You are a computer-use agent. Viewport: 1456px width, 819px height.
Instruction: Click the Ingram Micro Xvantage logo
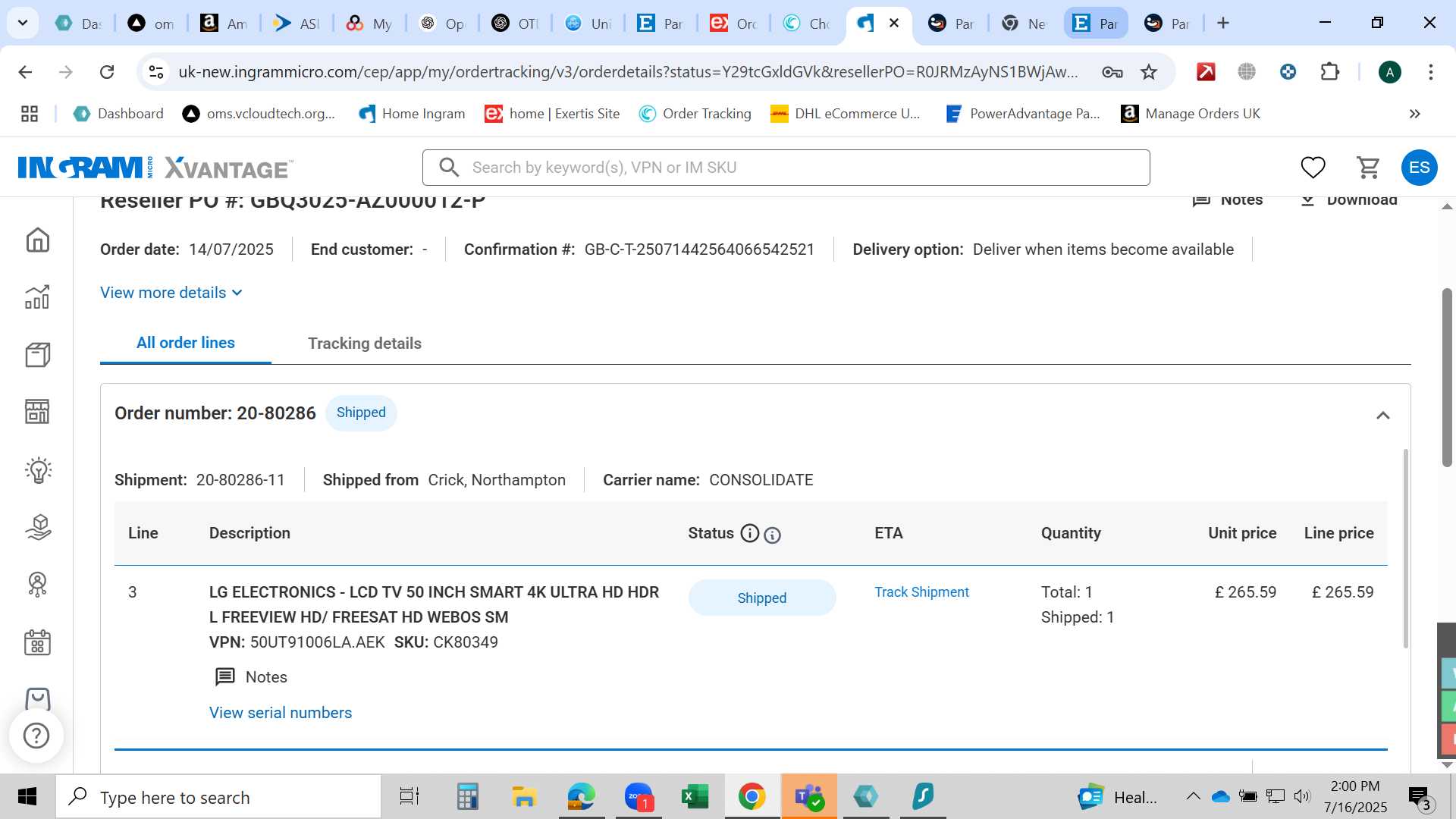coord(155,168)
